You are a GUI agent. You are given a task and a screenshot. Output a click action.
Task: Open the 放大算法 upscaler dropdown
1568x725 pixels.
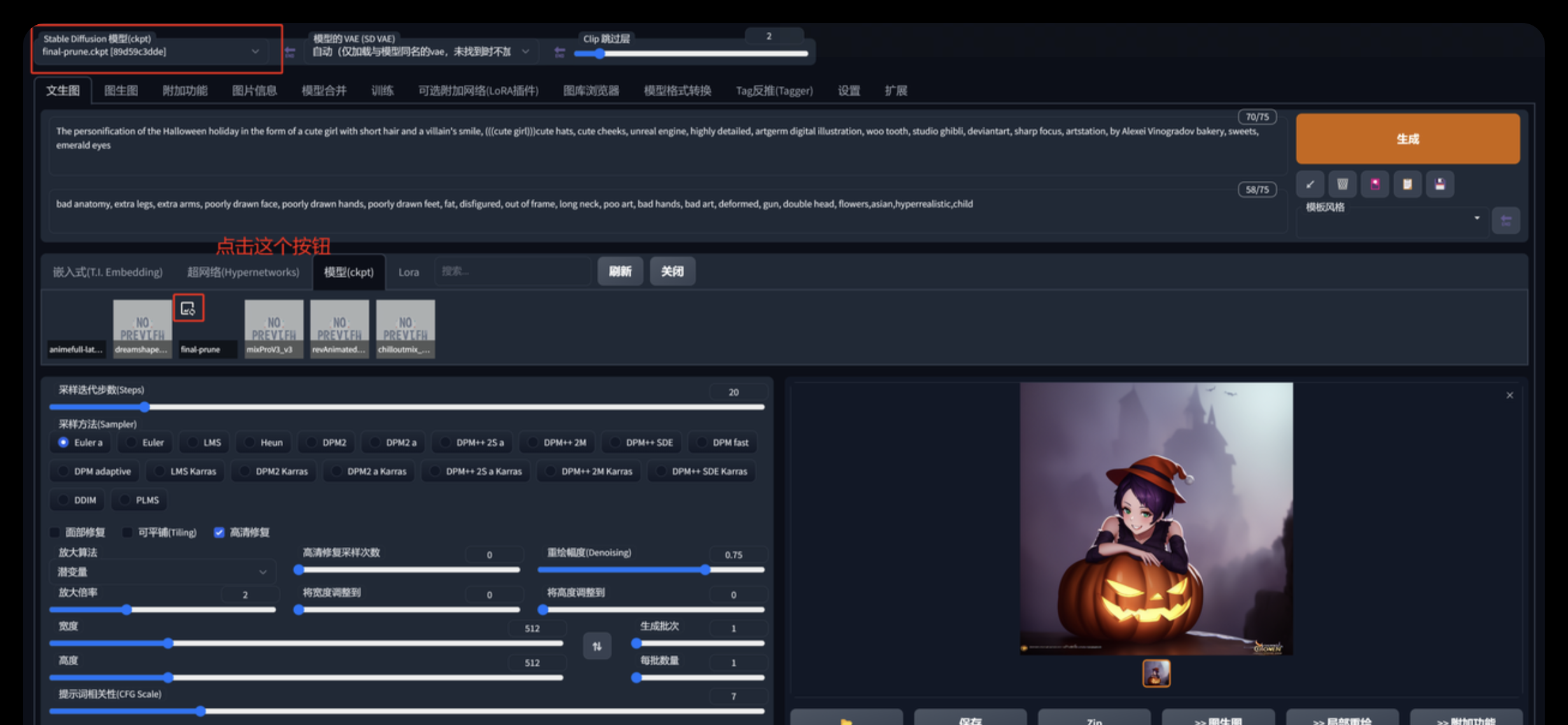pyautogui.click(x=162, y=572)
